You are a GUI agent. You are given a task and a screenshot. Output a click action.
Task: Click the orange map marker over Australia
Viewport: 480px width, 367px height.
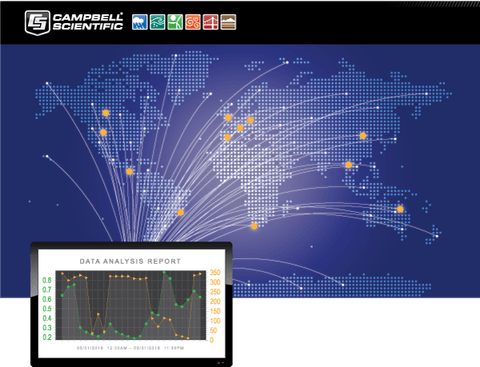point(400,209)
